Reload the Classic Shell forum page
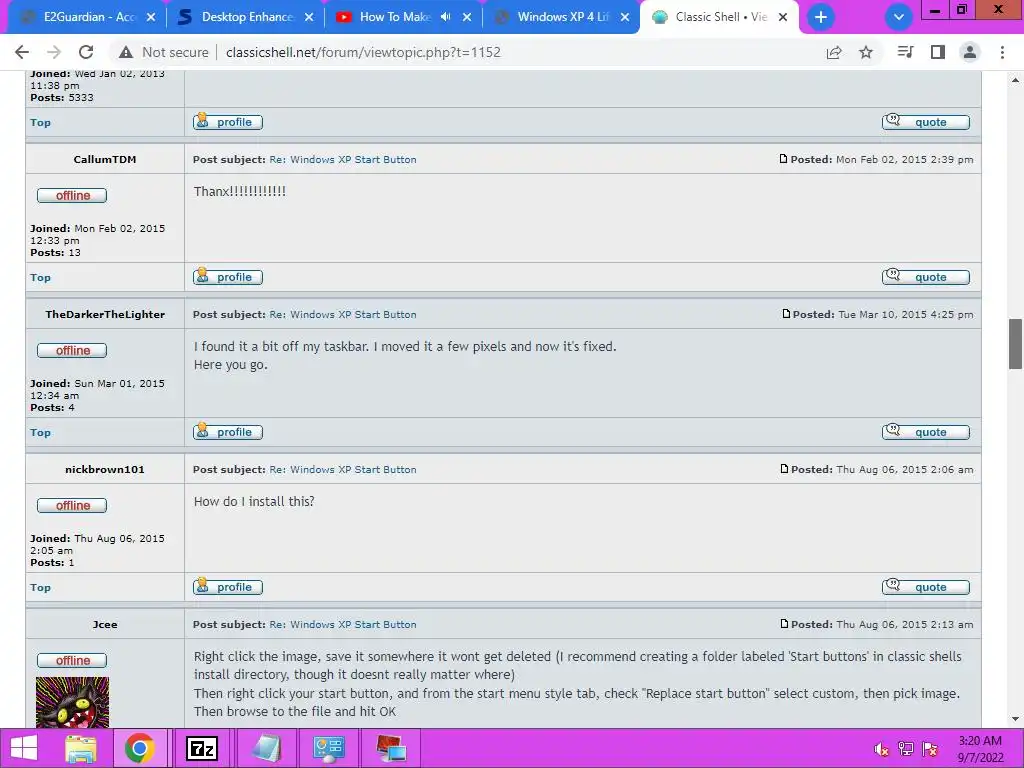Screen dimensions: 1024x768 [x=86, y=52]
